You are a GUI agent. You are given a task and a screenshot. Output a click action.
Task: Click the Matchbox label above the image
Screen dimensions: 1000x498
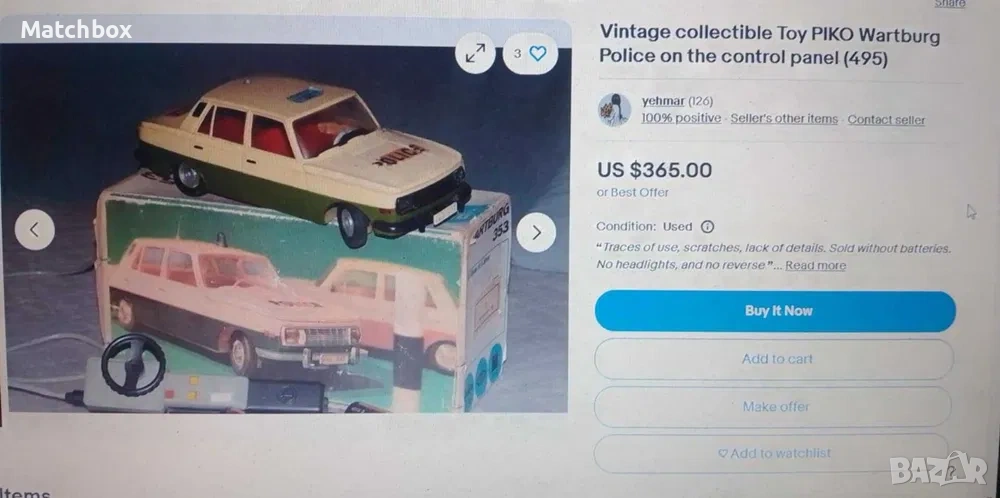76,29
